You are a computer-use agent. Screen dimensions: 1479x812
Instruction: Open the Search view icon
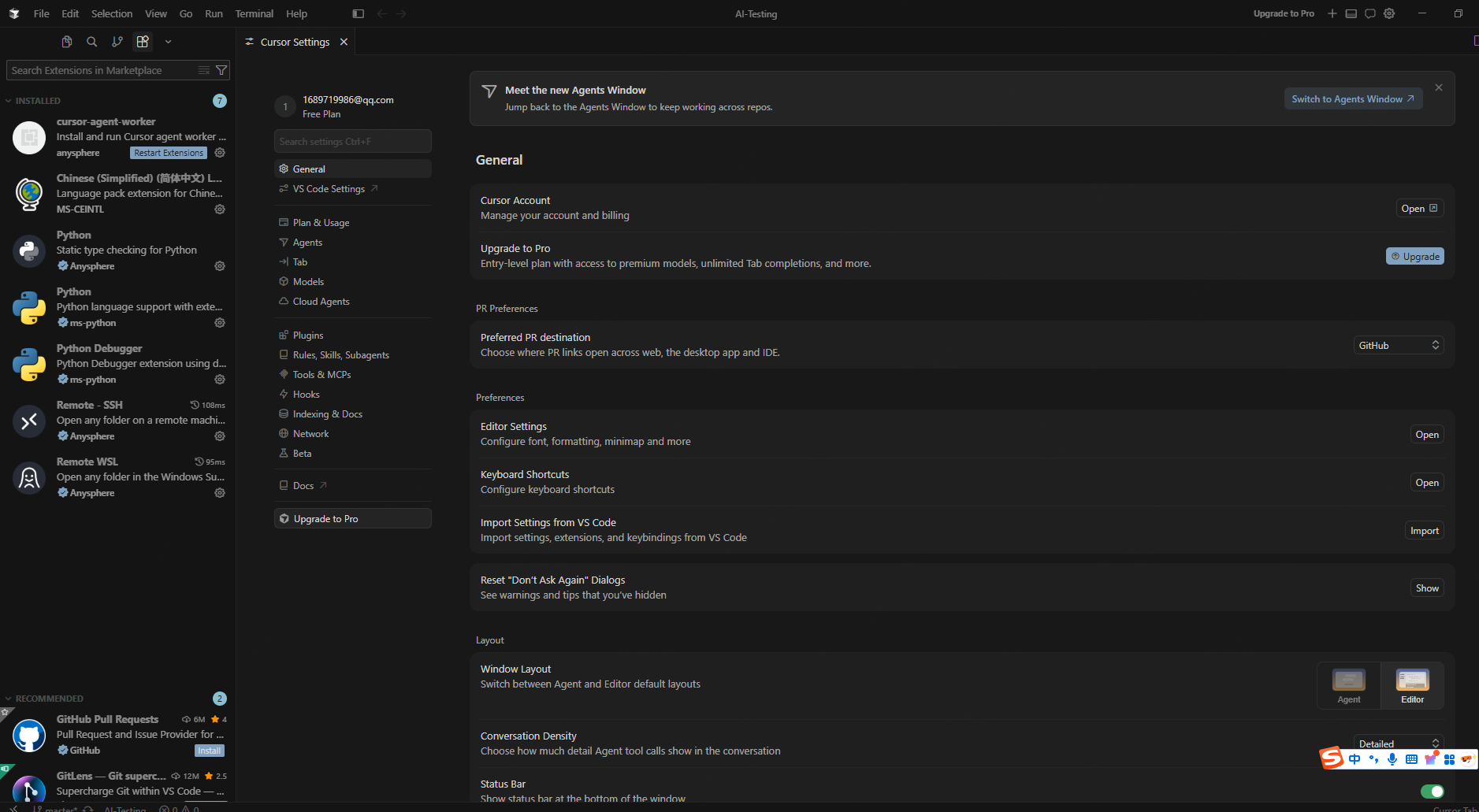(x=92, y=42)
